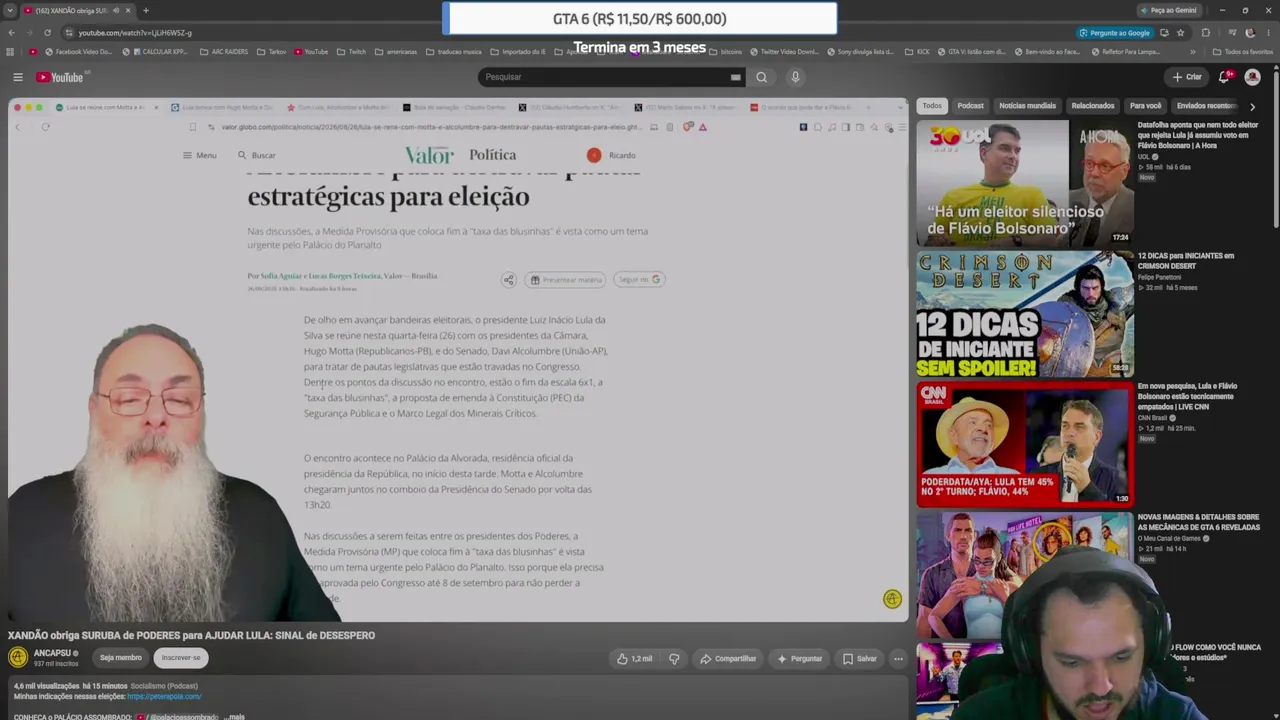Click the 'Seja membro' button

tap(121, 658)
